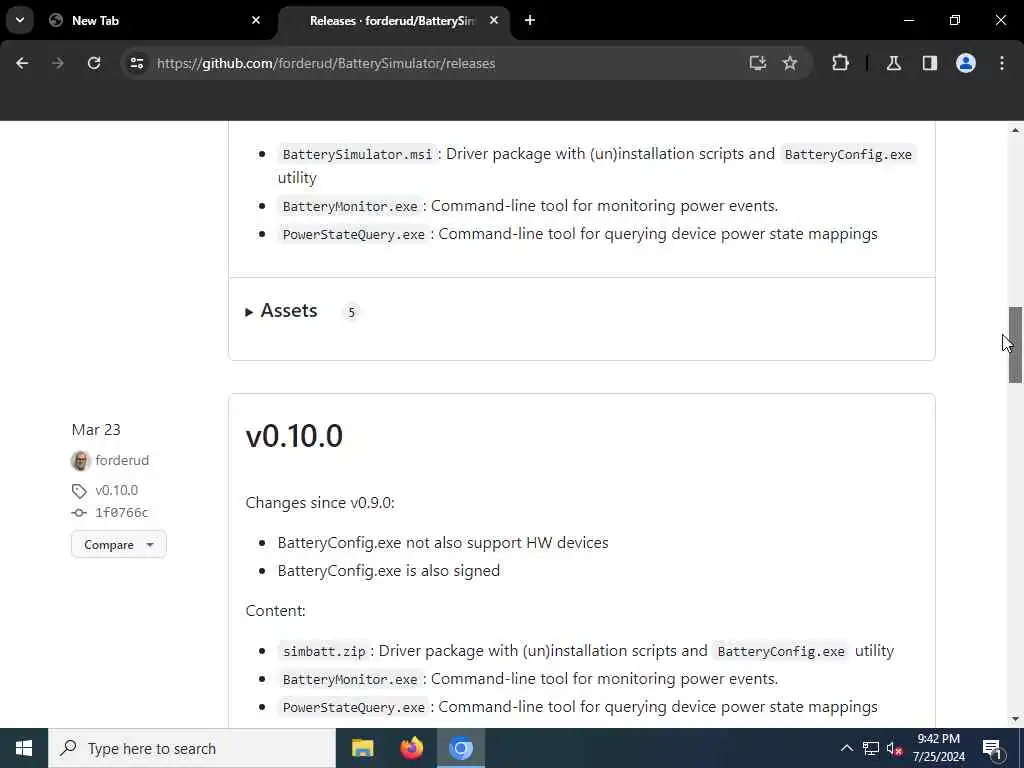This screenshot has height=768, width=1024.
Task: Select the Releases forderud/BatterySimulator tab
Action: [x=394, y=20]
